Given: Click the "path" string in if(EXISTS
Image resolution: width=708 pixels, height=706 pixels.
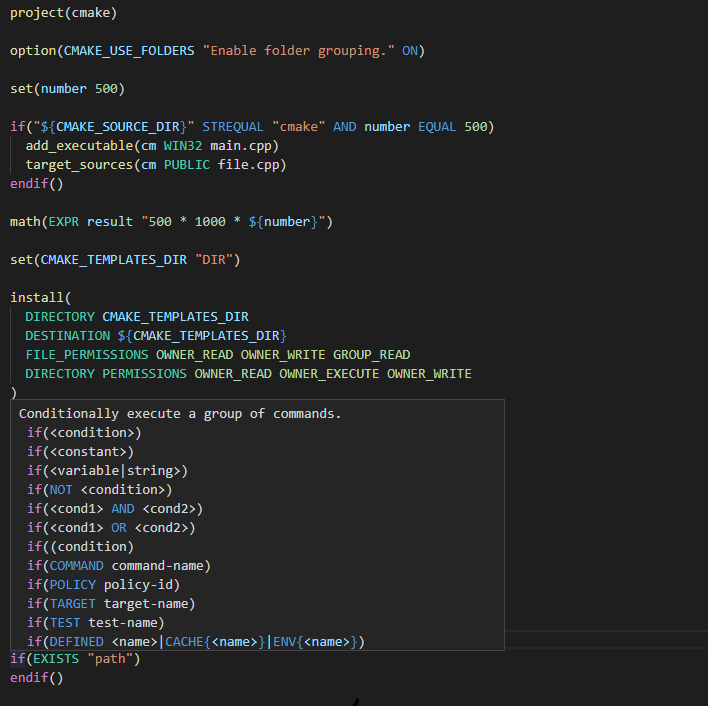Looking at the screenshot, I should (110, 659).
